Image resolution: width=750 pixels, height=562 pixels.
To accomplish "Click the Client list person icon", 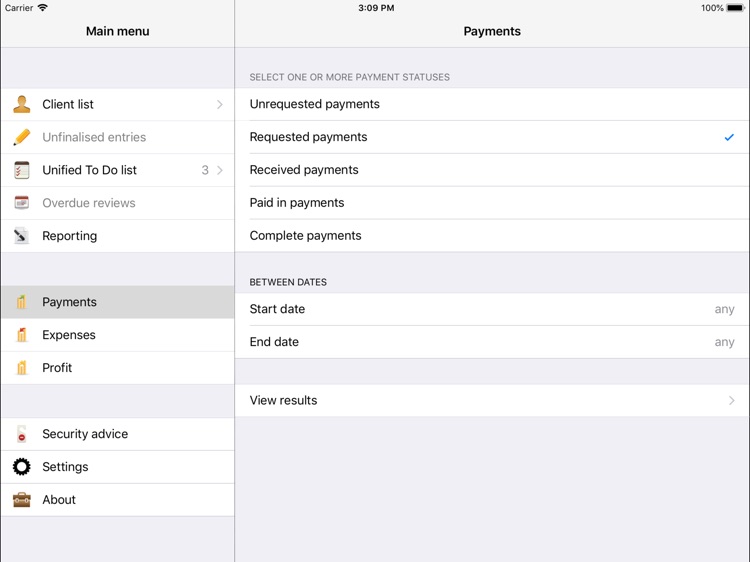I will [22, 104].
